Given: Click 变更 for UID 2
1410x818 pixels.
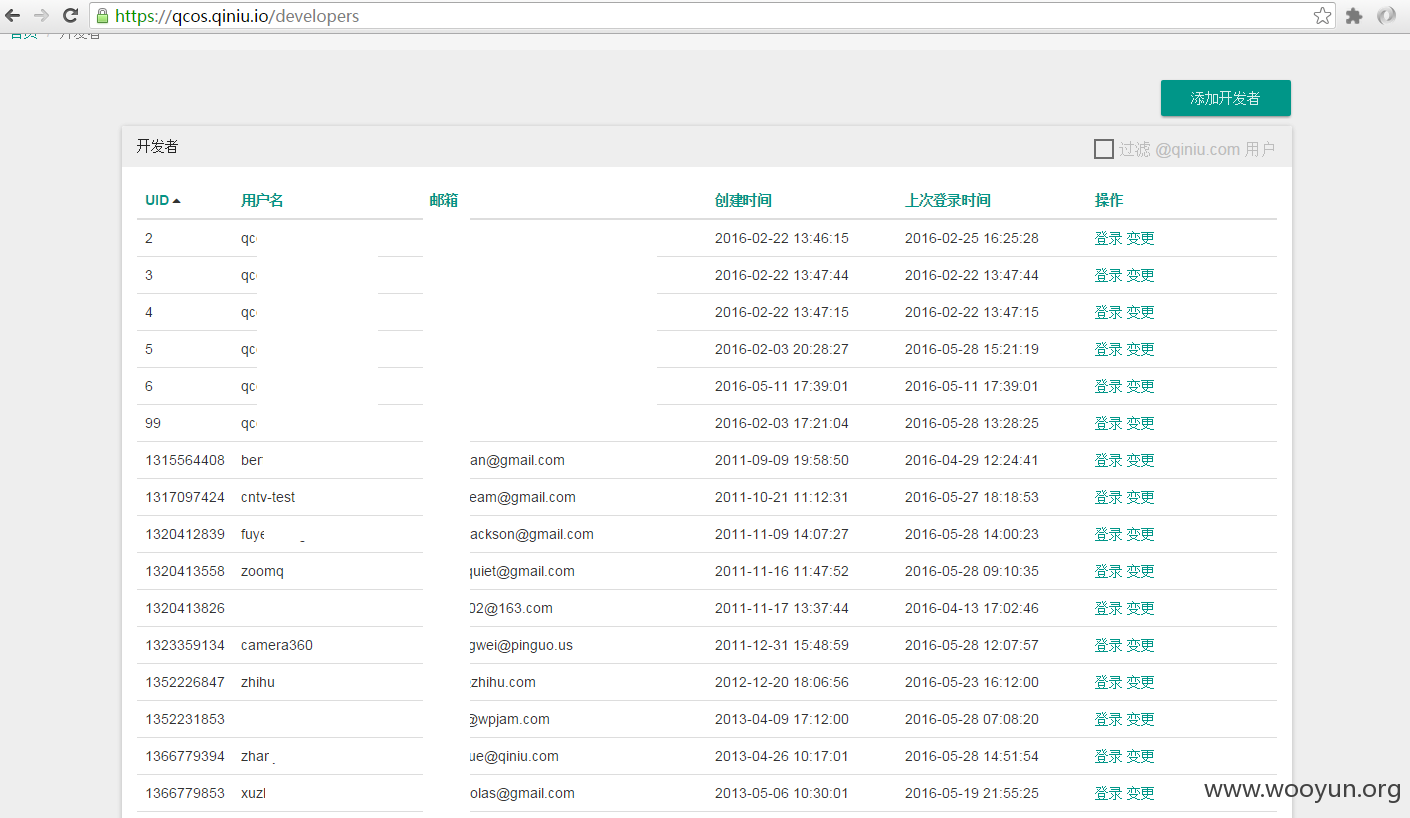Looking at the screenshot, I should tap(1141, 238).
